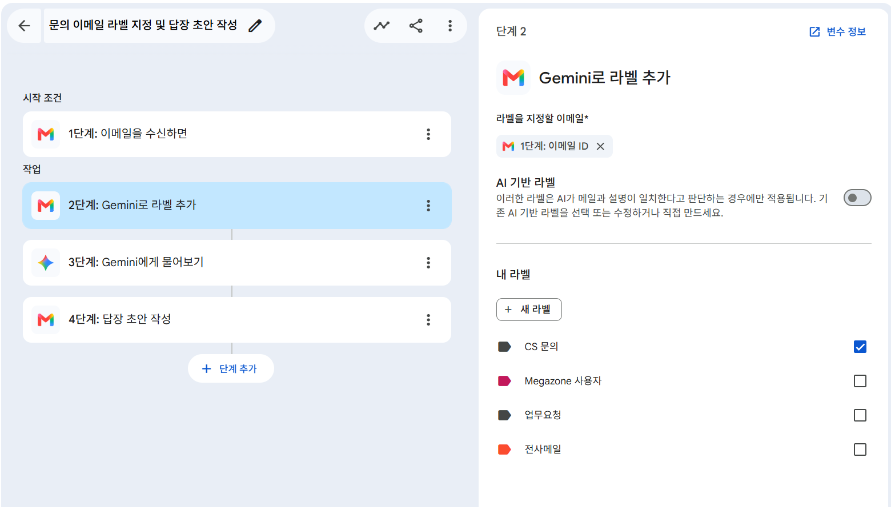Click the share icon in top toolbar
Screen dimensions: 891x507
pyautogui.click(x=416, y=26)
